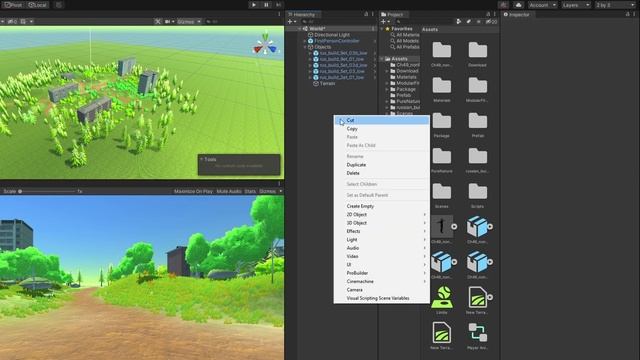Pause the game with the Pause button
Screen dimensions: 640x360
click(266, 5)
